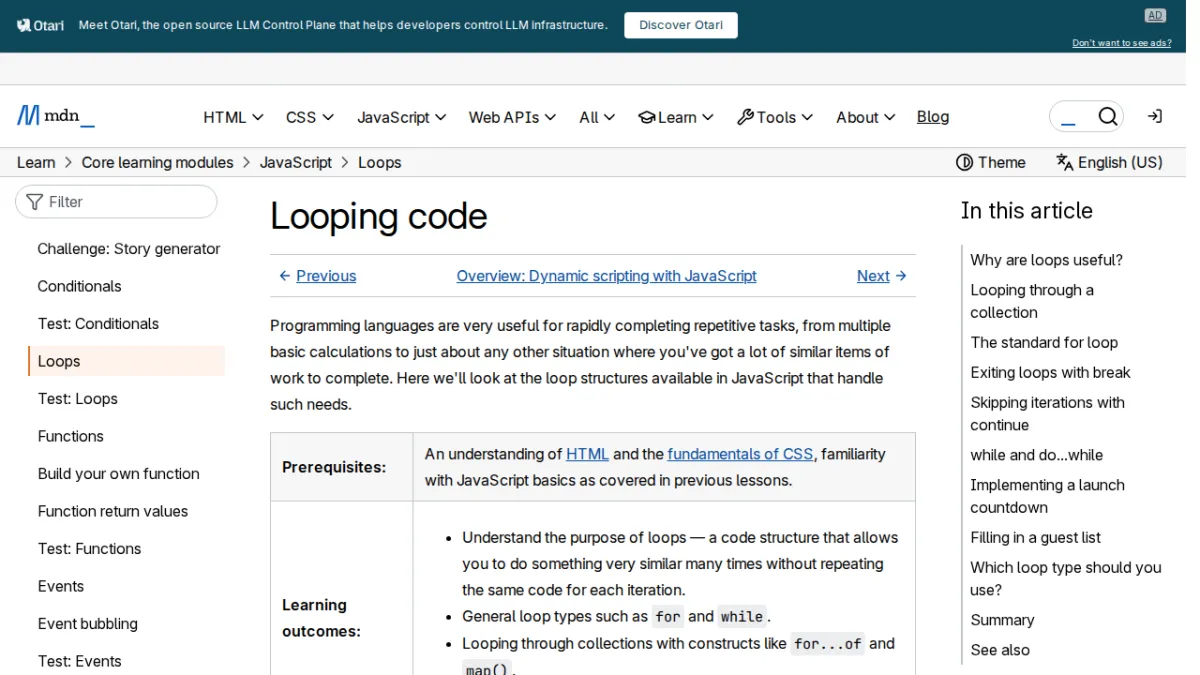This screenshot has height=675, width=1200.
Task: Click the Filter input in sidebar
Action: pos(116,202)
